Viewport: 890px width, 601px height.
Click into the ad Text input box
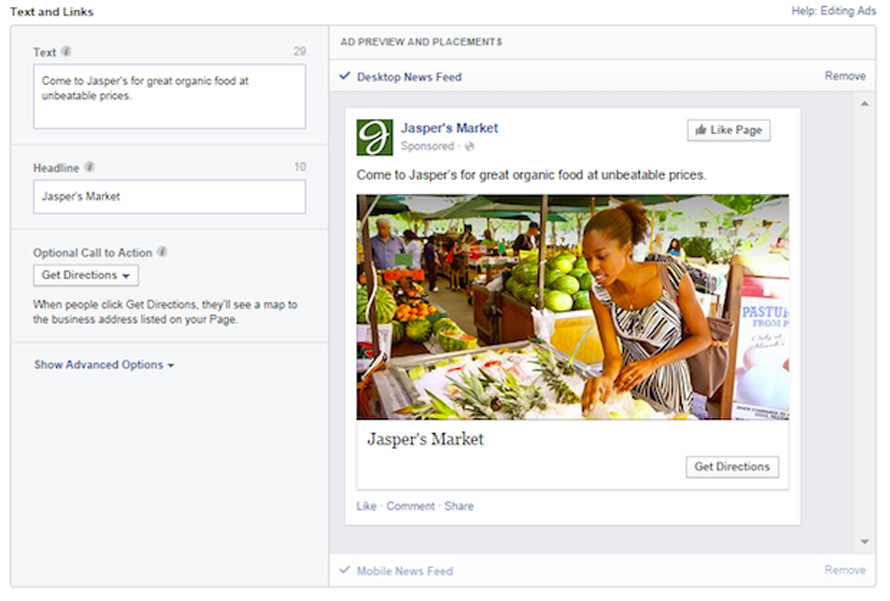[169, 96]
